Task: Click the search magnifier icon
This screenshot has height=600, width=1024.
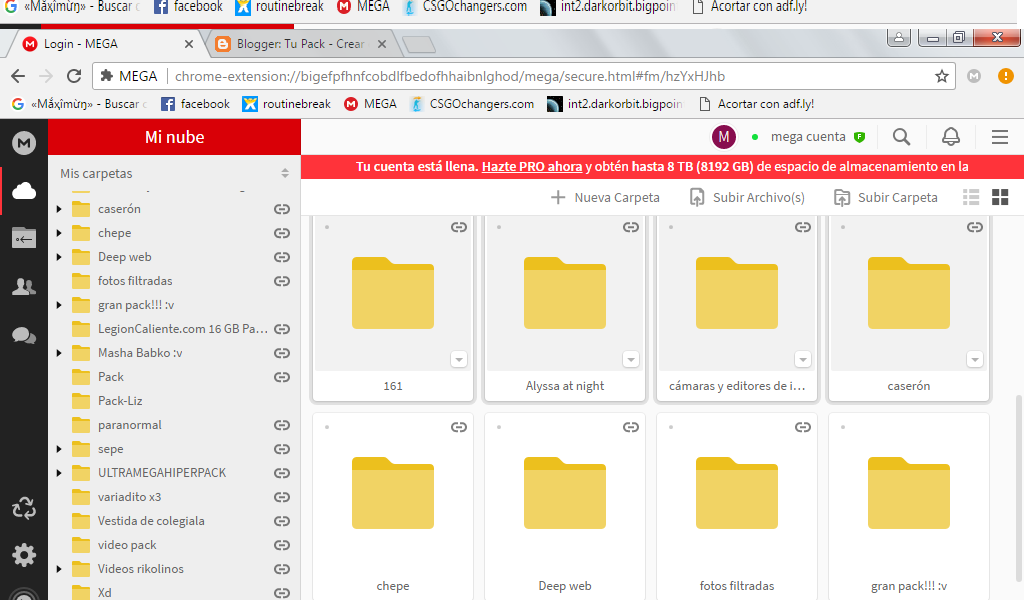Action: (x=901, y=136)
